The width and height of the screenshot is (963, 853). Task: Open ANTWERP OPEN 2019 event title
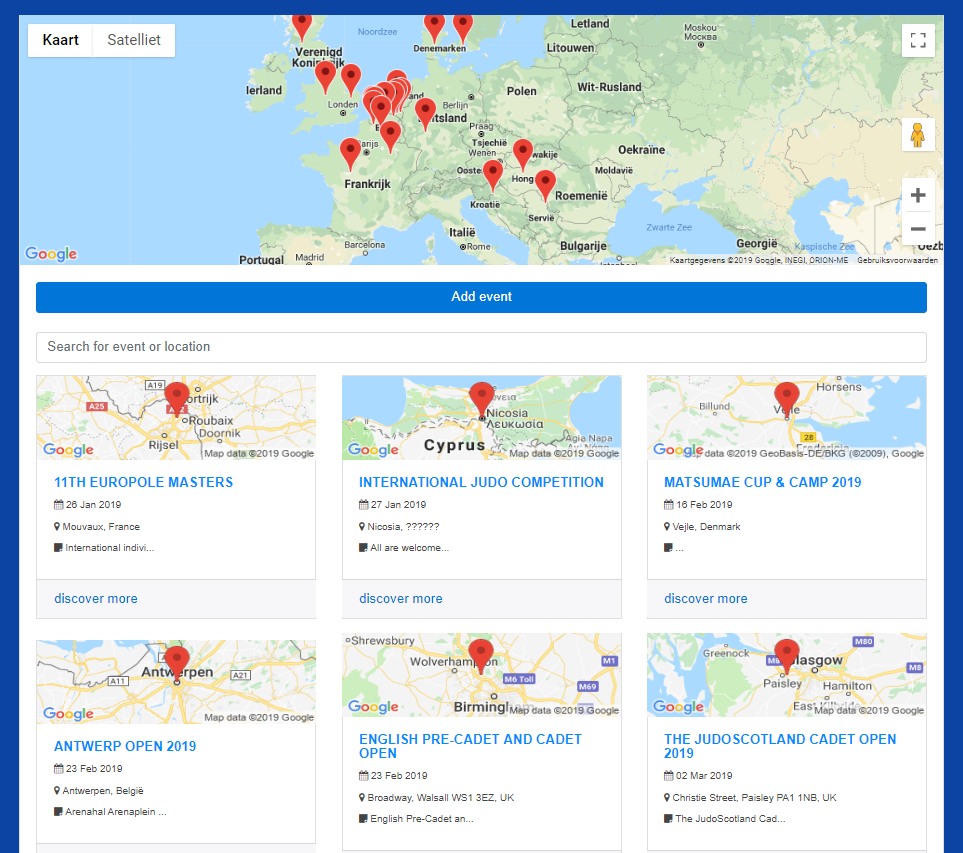[x=125, y=747]
